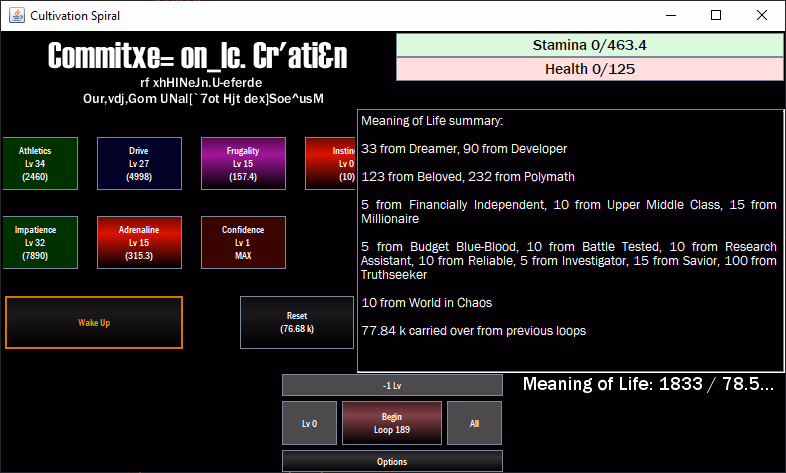The image size is (786, 473).
Task: Select the partially hidden Instinct tile
Action: click(x=331, y=164)
